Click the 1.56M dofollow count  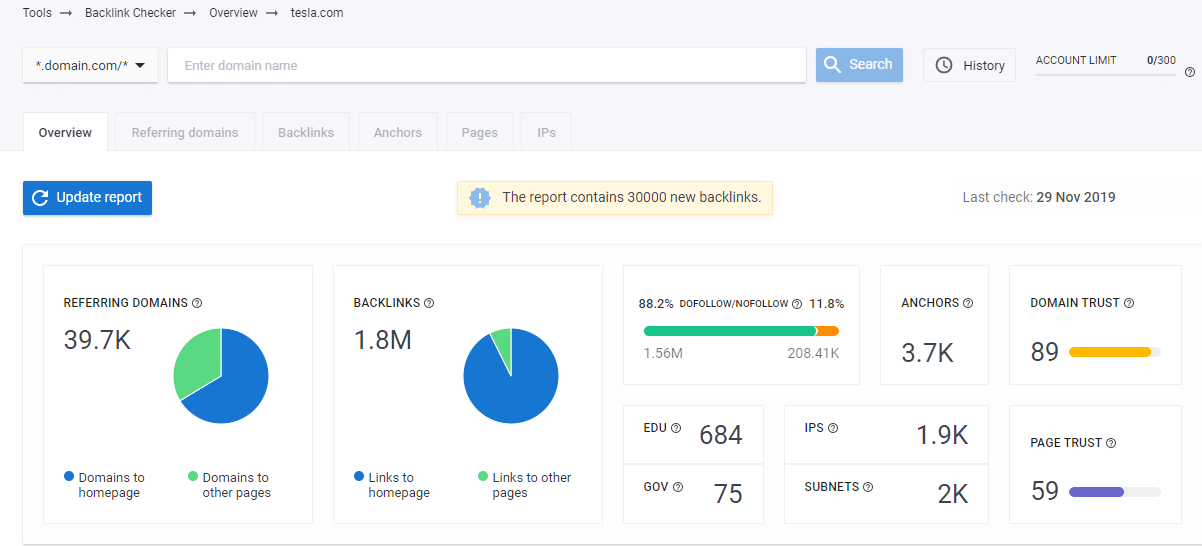click(663, 353)
